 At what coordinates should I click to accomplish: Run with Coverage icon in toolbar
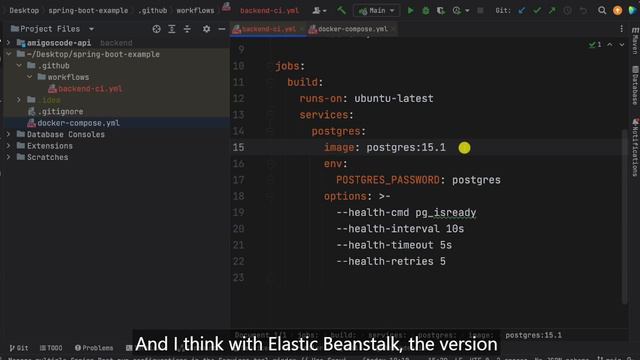coord(441,11)
